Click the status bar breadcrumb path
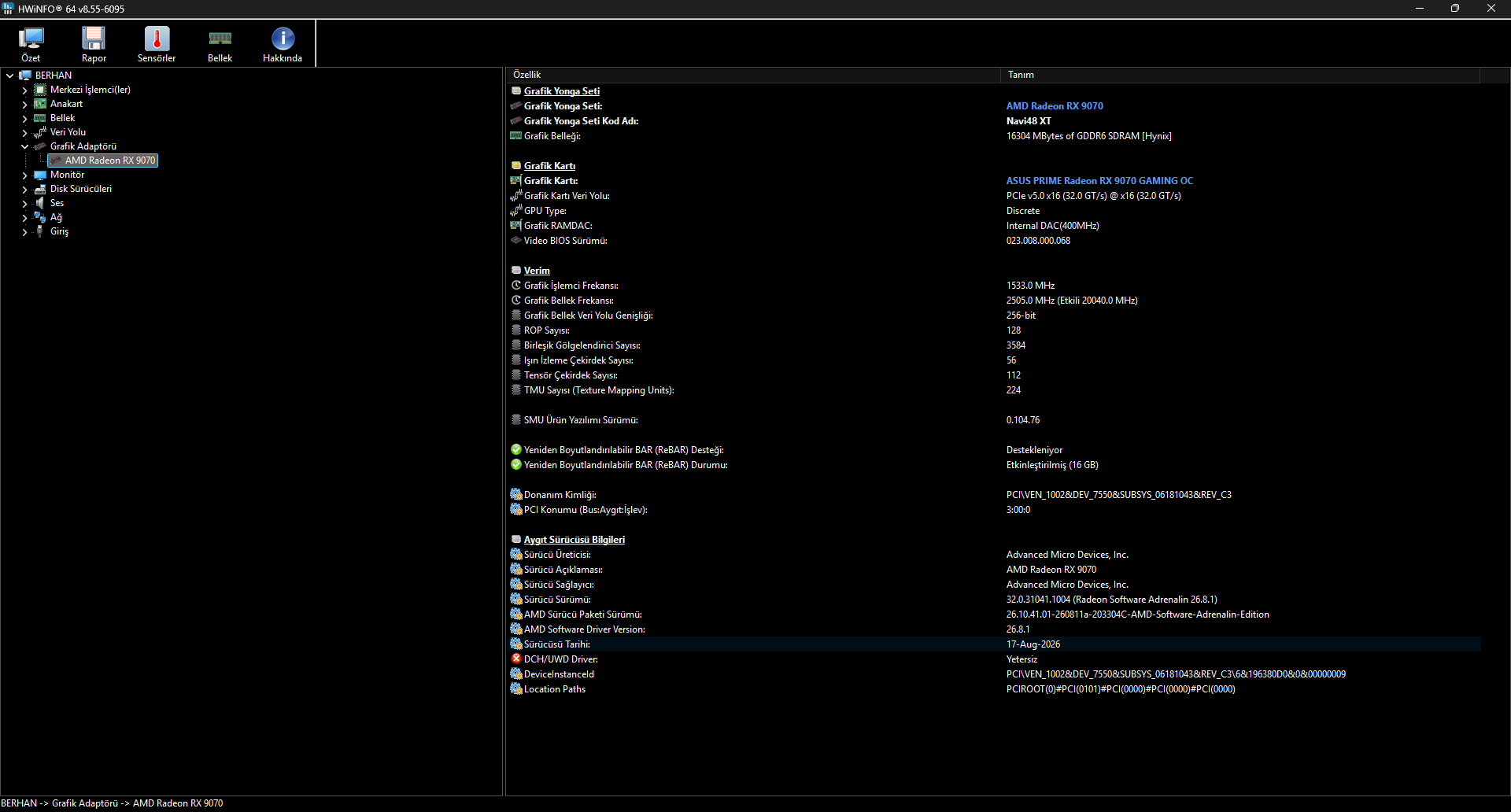The width and height of the screenshot is (1511, 812). click(x=112, y=803)
